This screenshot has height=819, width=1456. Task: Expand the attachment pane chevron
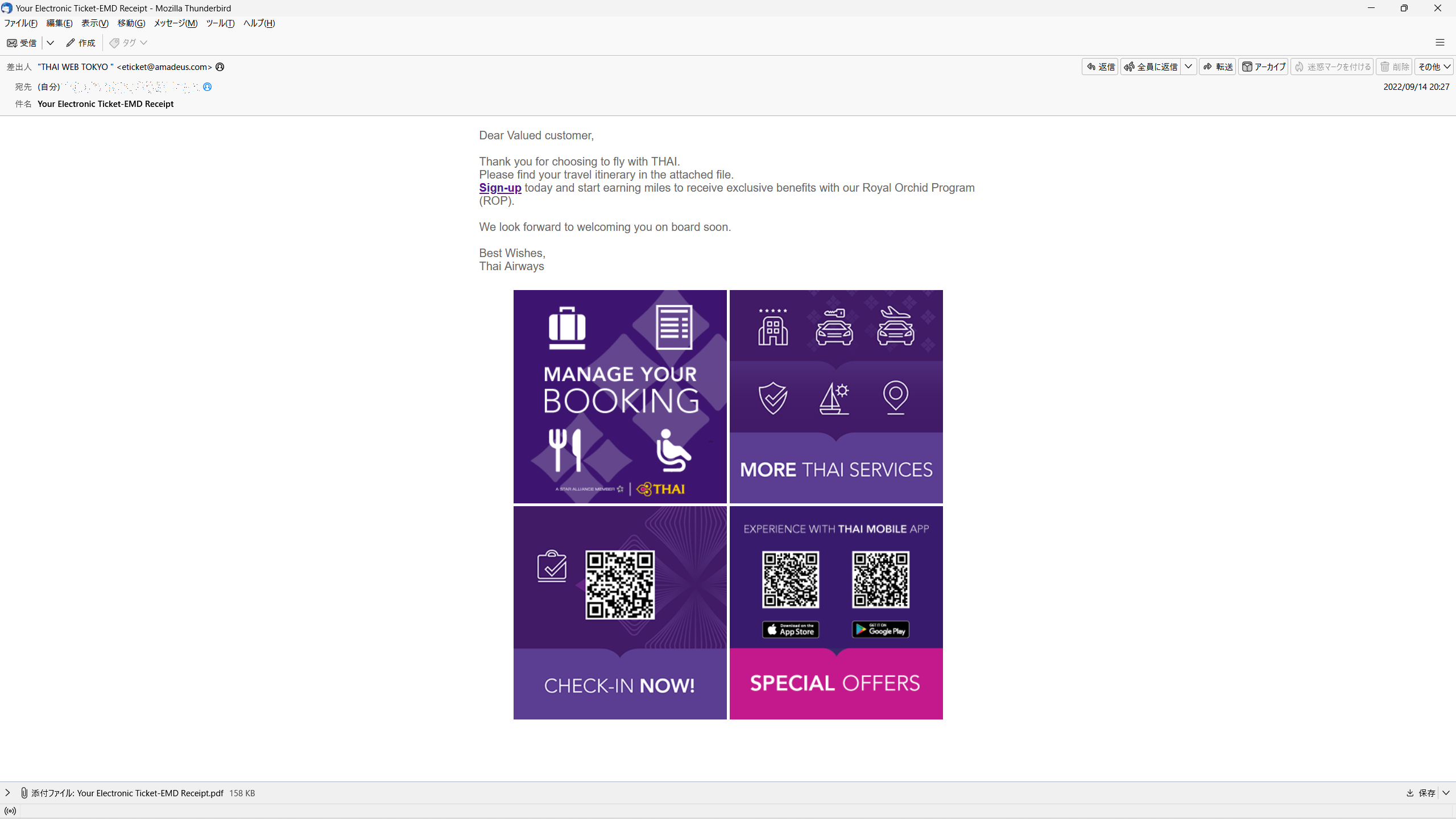coord(7,793)
